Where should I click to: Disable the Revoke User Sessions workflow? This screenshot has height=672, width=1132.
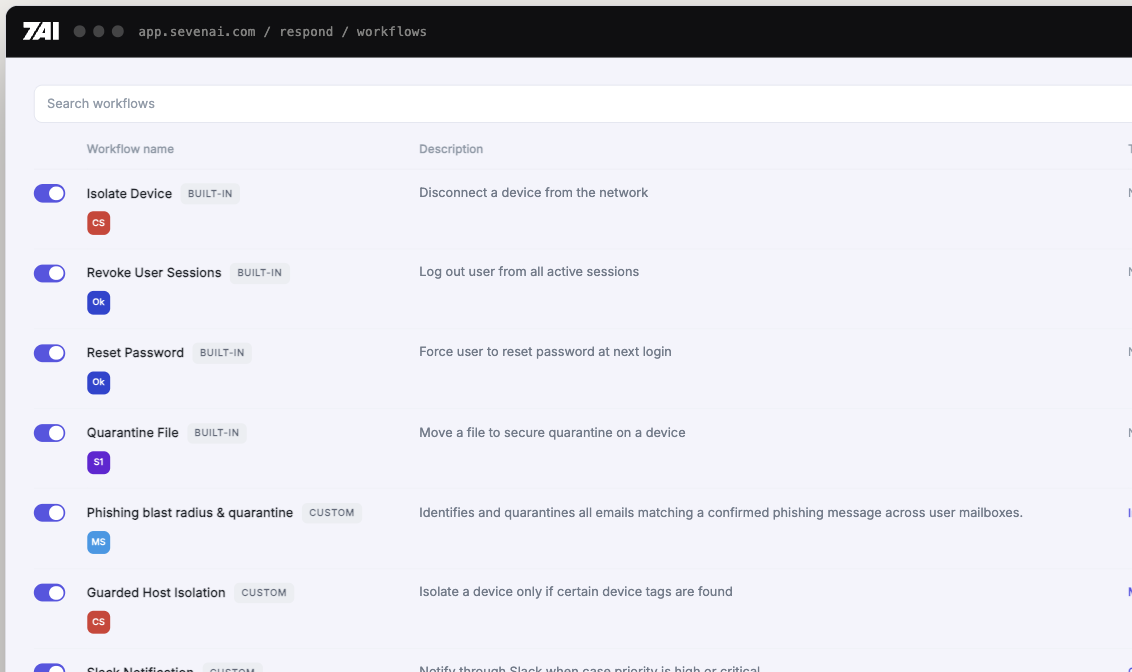pos(50,273)
